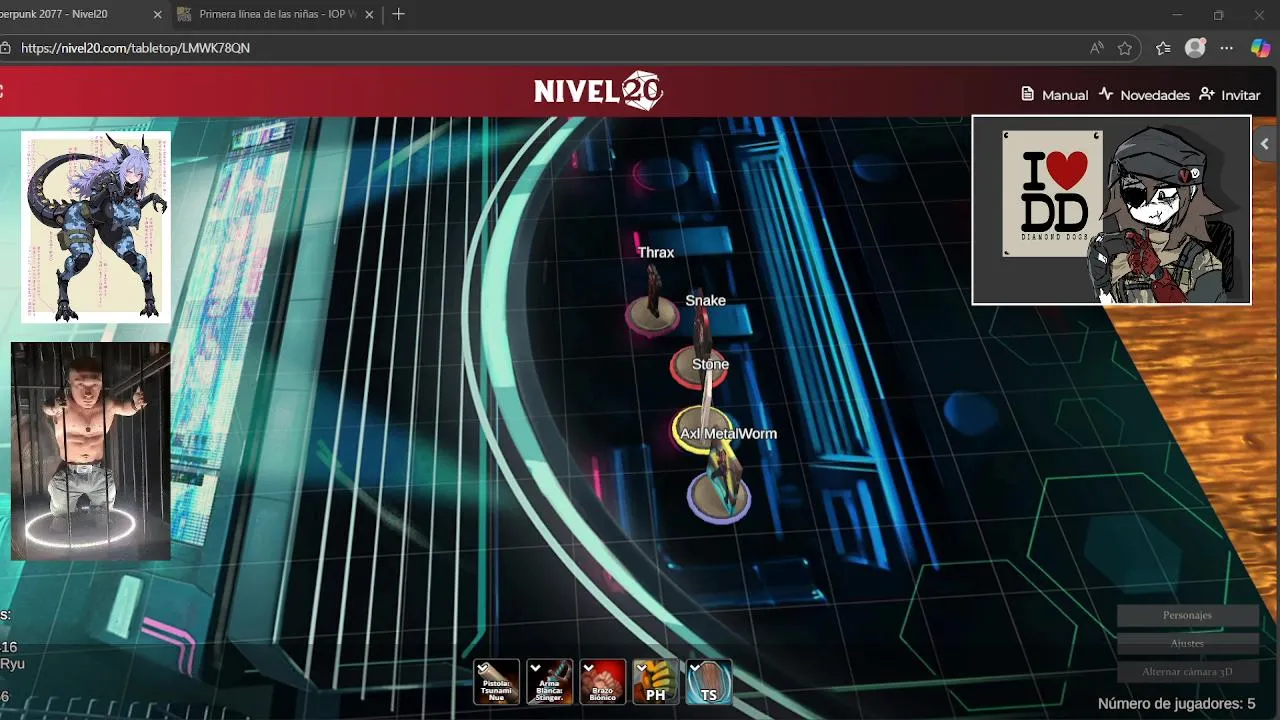The image size is (1280, 720).
Task: Open the browser profile avatar
Action: tap(1195, 48)
